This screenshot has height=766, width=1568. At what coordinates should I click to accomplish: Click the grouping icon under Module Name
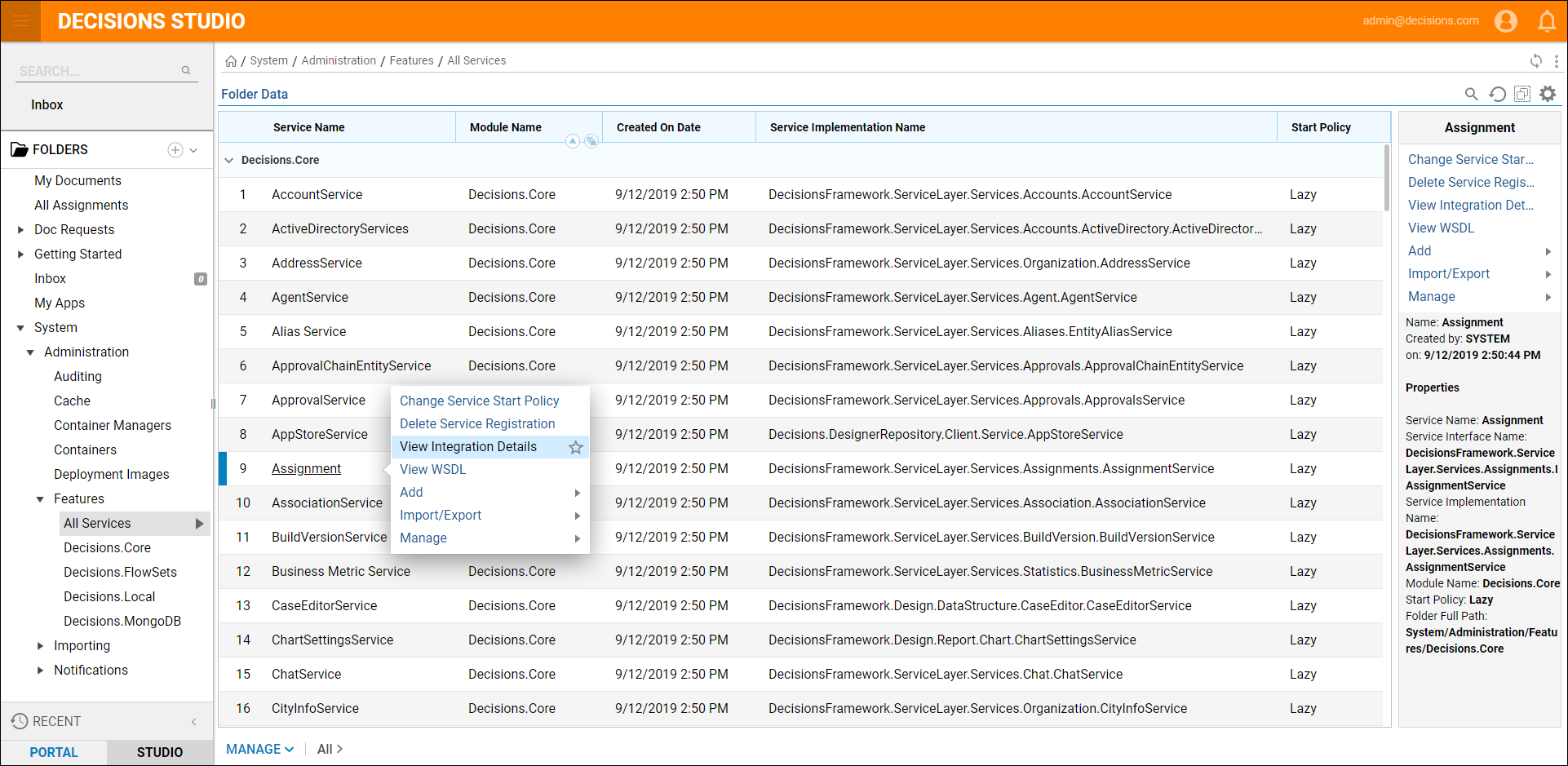591,141
